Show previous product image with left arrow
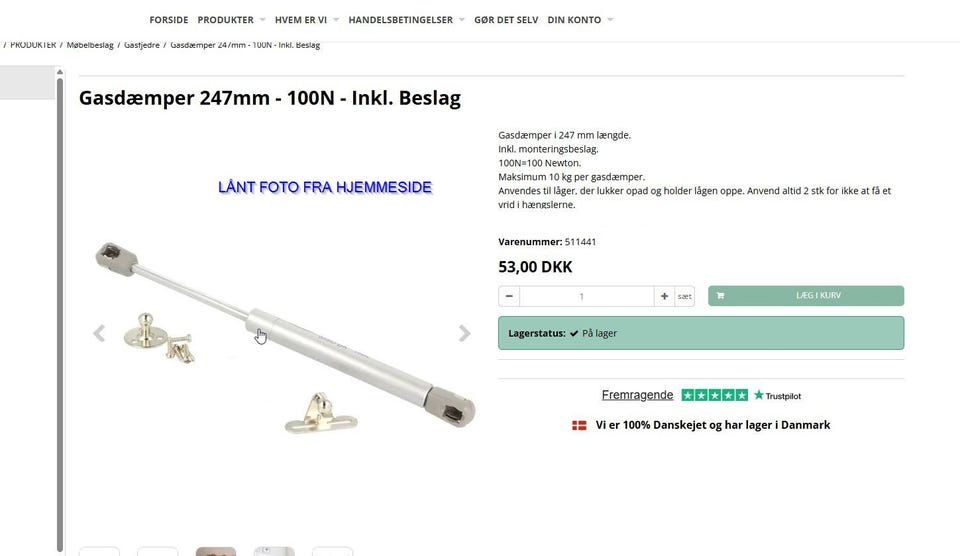The width and height of the screenshot is (960, 556). click(x=99, y=333)
